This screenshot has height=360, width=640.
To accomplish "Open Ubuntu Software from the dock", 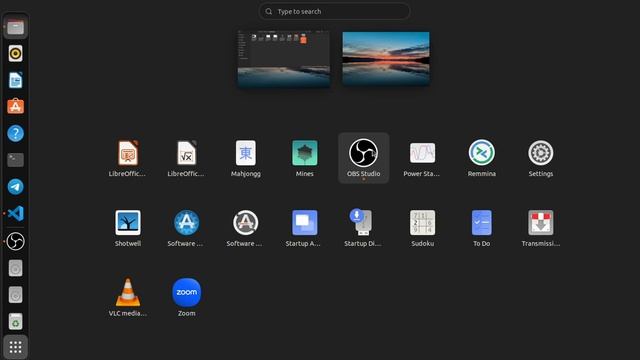I will [16, 107].
